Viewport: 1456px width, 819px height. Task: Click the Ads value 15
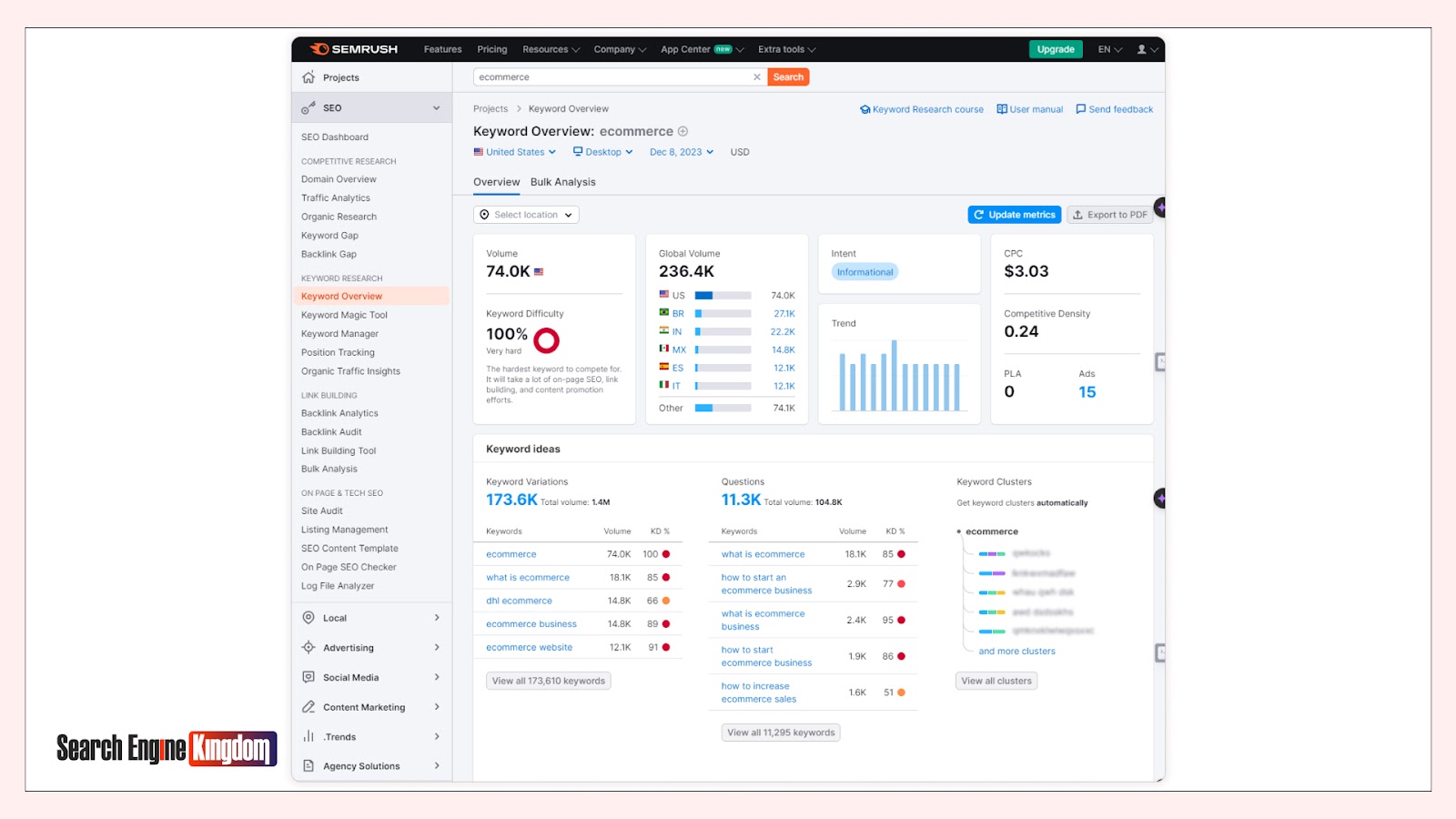(x=1087, y=392)
